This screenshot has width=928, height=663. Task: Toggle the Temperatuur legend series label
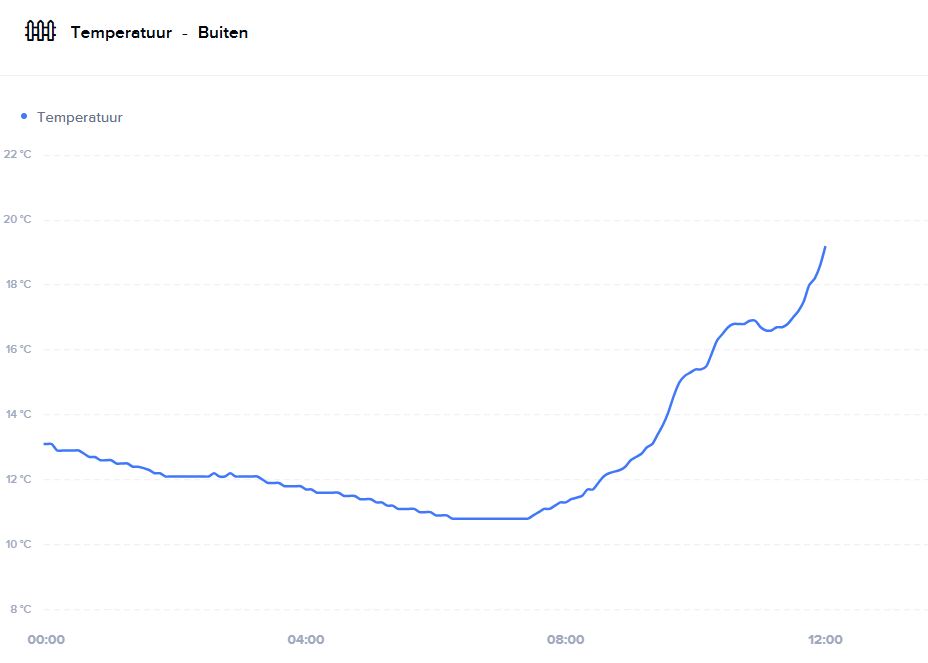80,117
